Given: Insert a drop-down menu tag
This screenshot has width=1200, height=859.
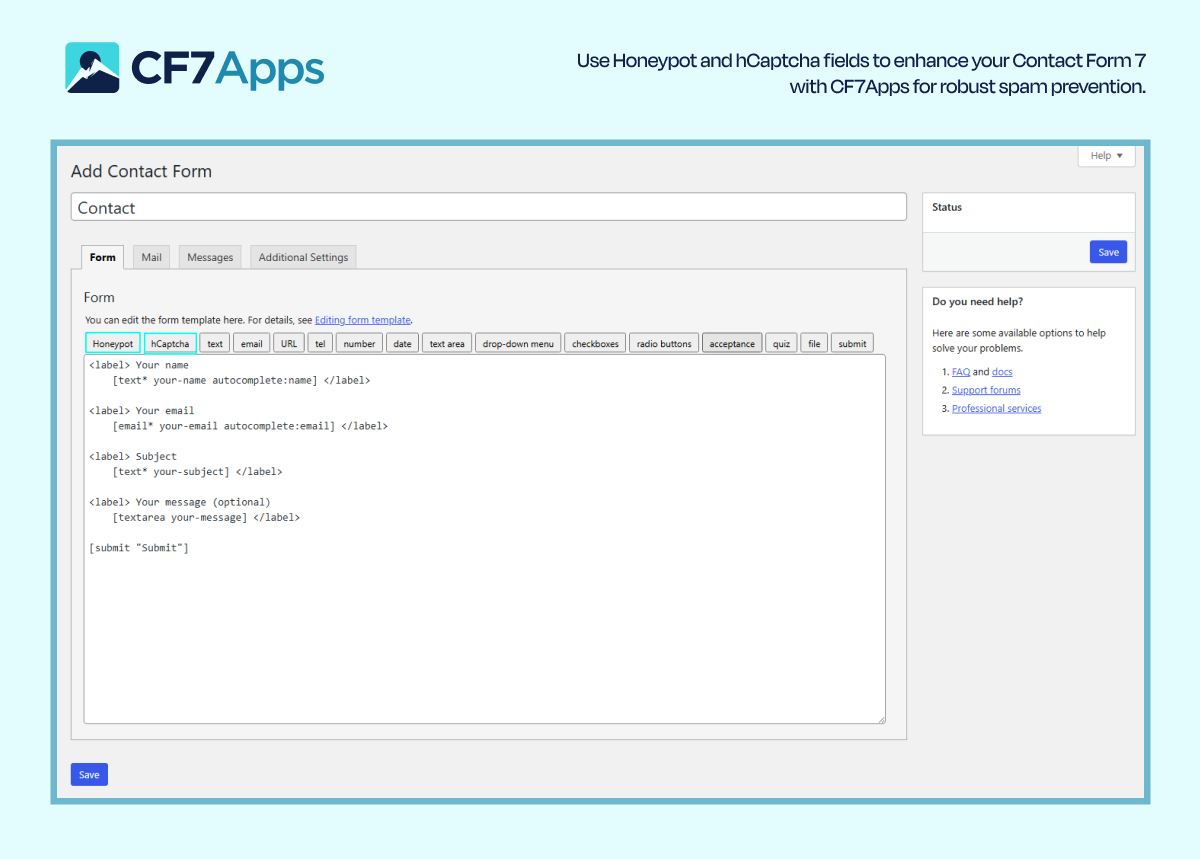Looking at the screenshot, I should tap(518, 344).
